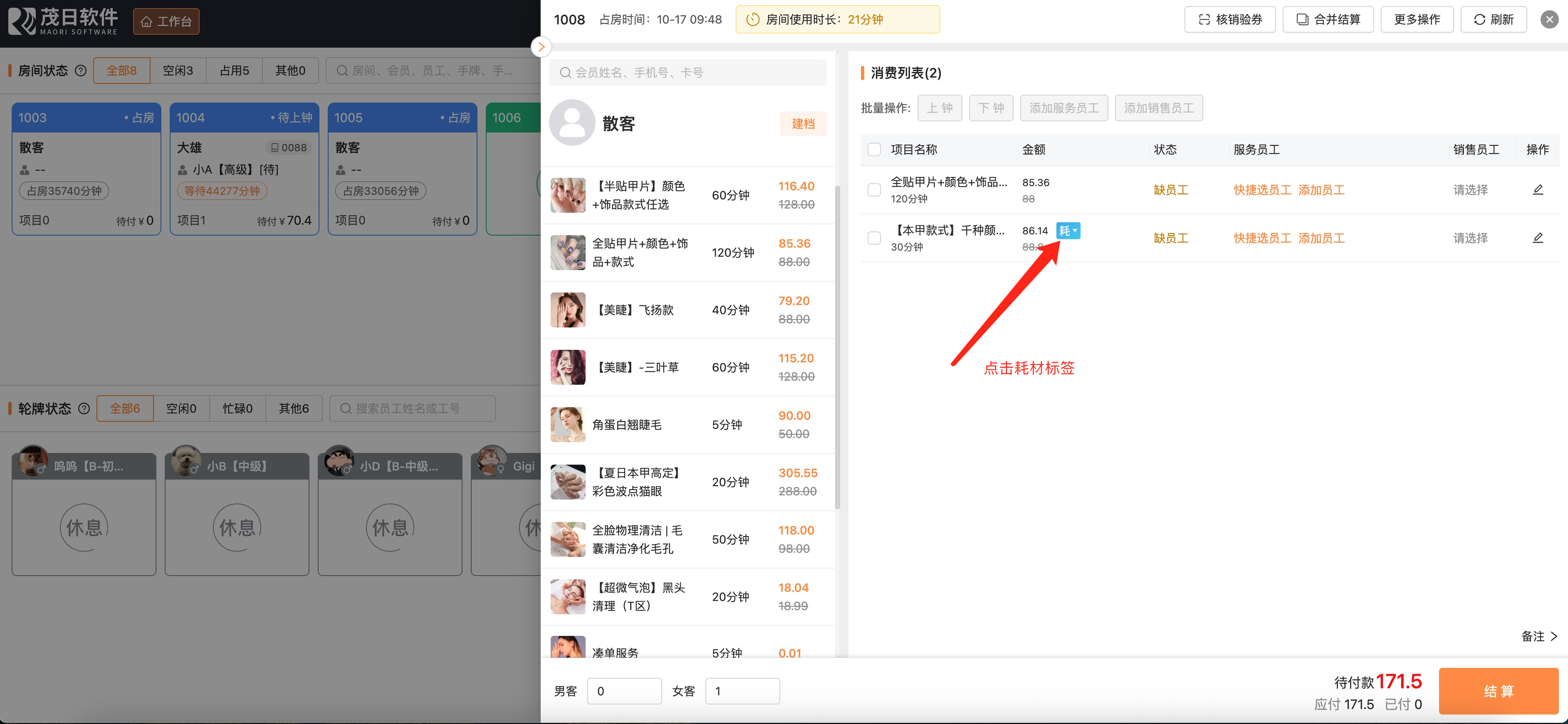Click the orange 结算 button
1568x724 pixels.
(1498, 691)
